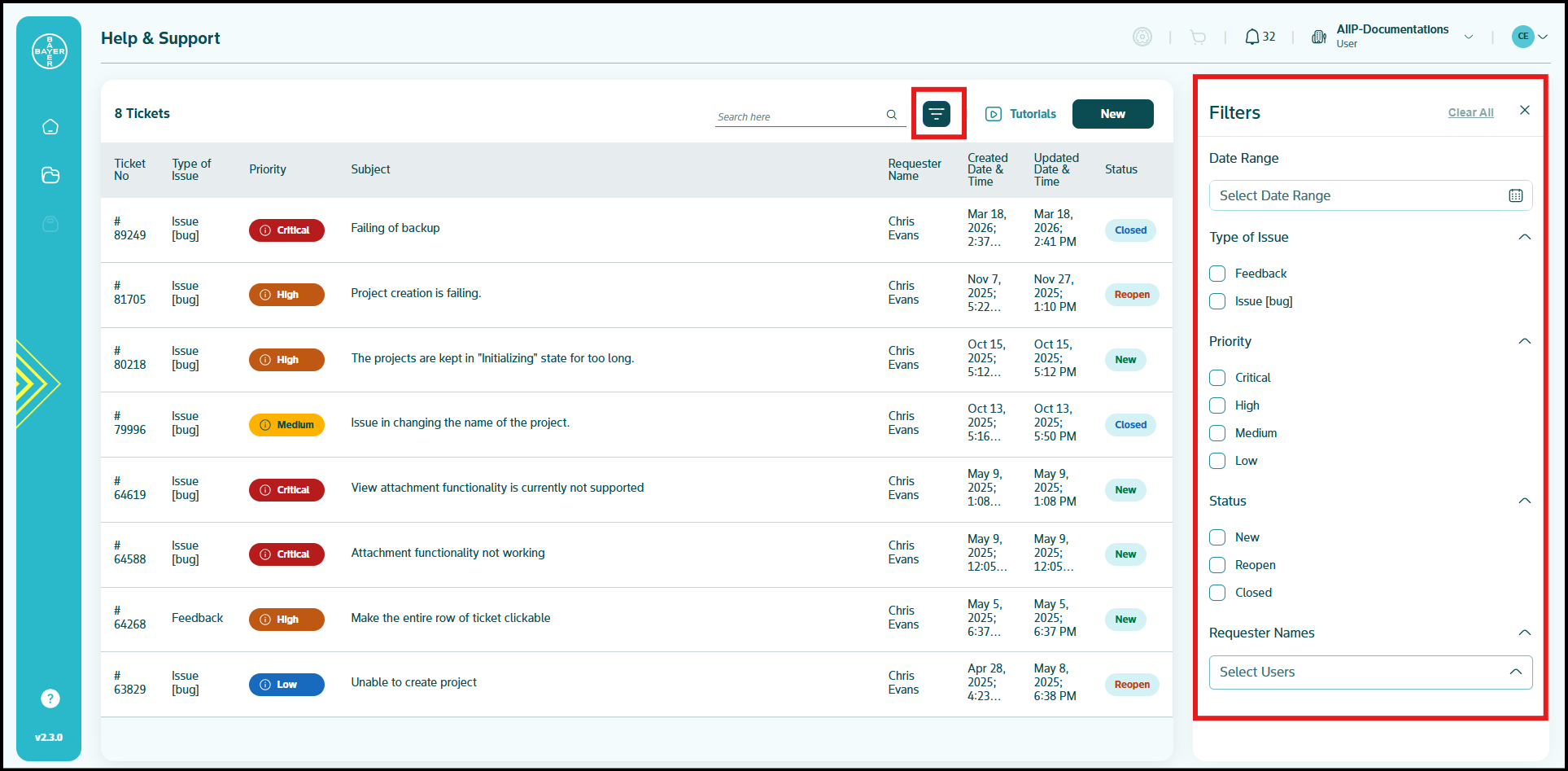
Task: Click the New ticket button
Action: (1112, 114)
